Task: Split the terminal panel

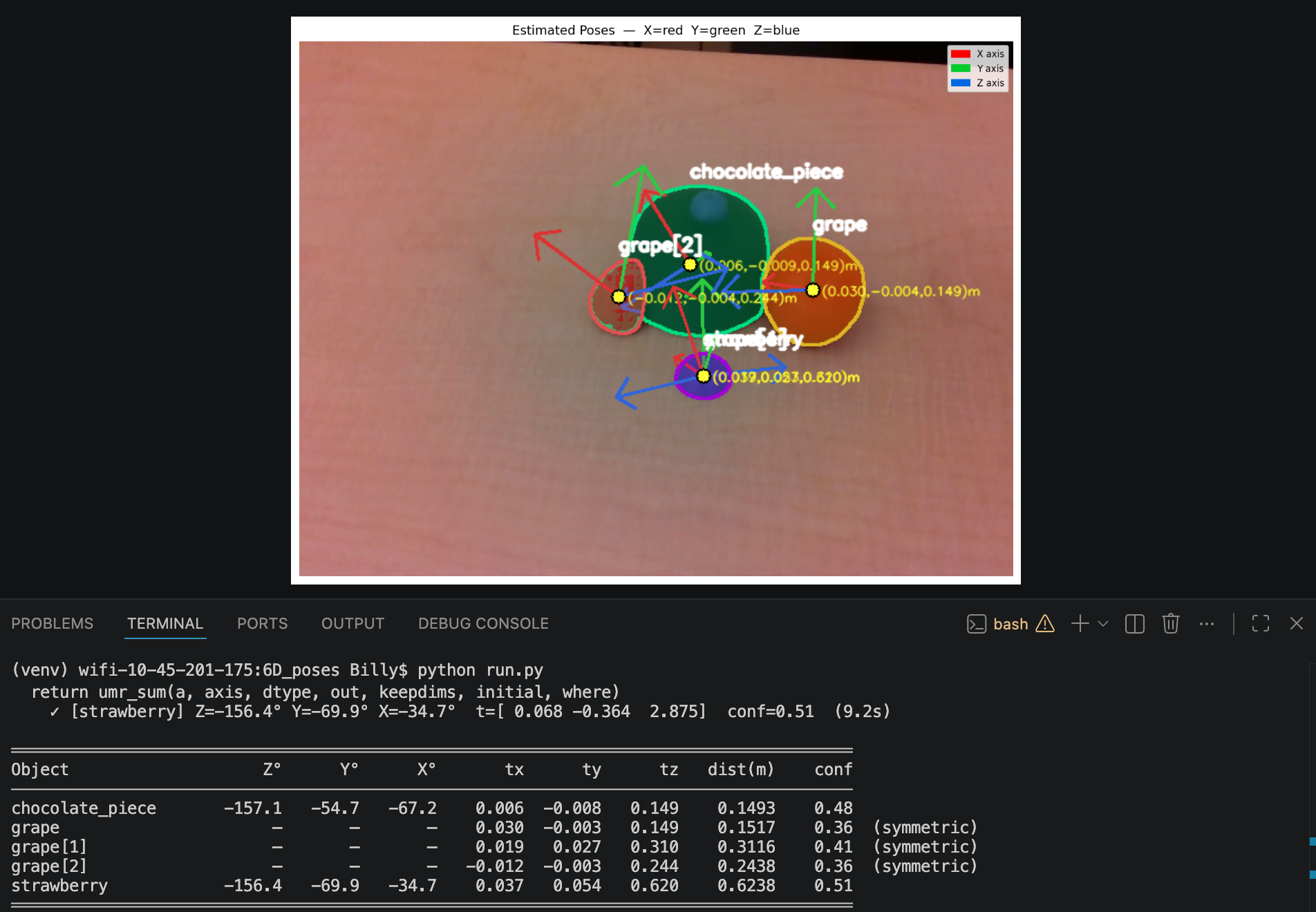Action: (1135, 624)
